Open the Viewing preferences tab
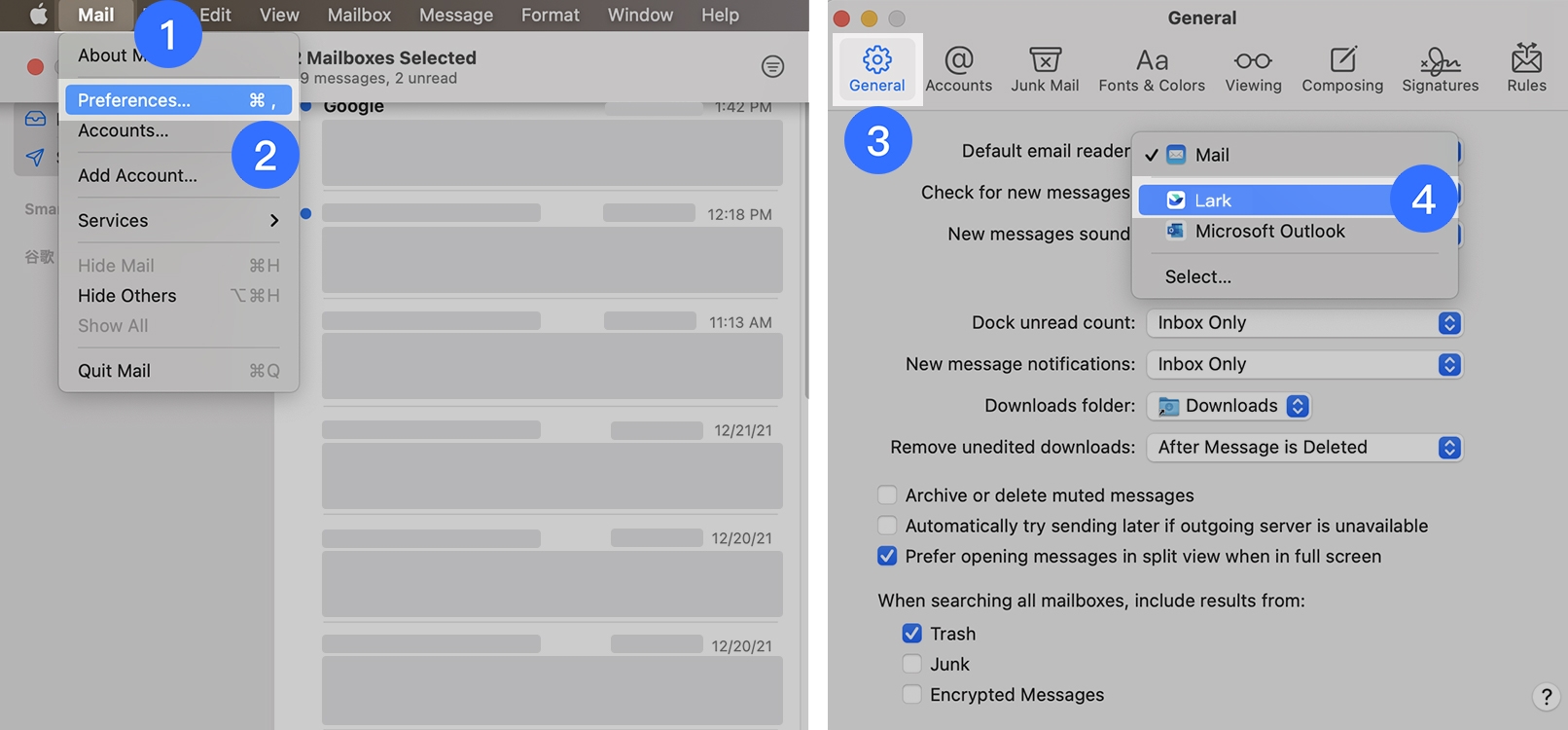1568x730 pixels. [x=1253, y=69]
